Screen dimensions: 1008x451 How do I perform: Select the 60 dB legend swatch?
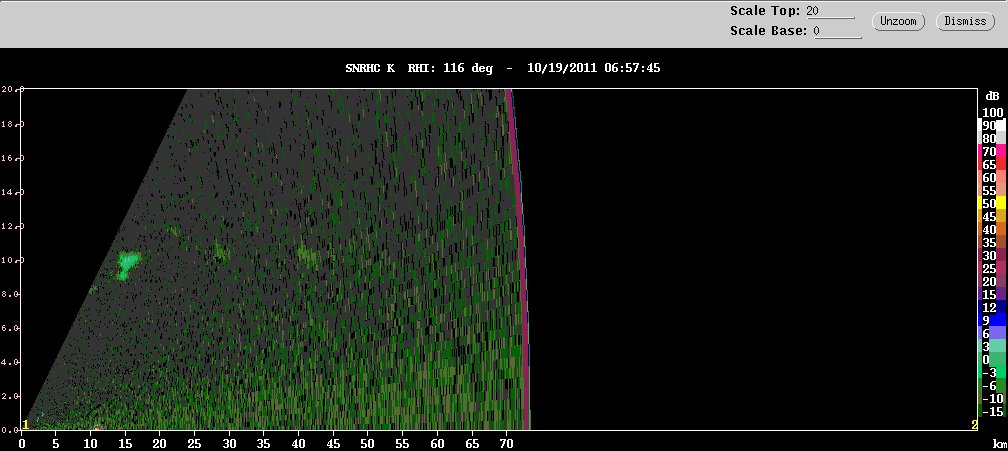coord(993,178)
